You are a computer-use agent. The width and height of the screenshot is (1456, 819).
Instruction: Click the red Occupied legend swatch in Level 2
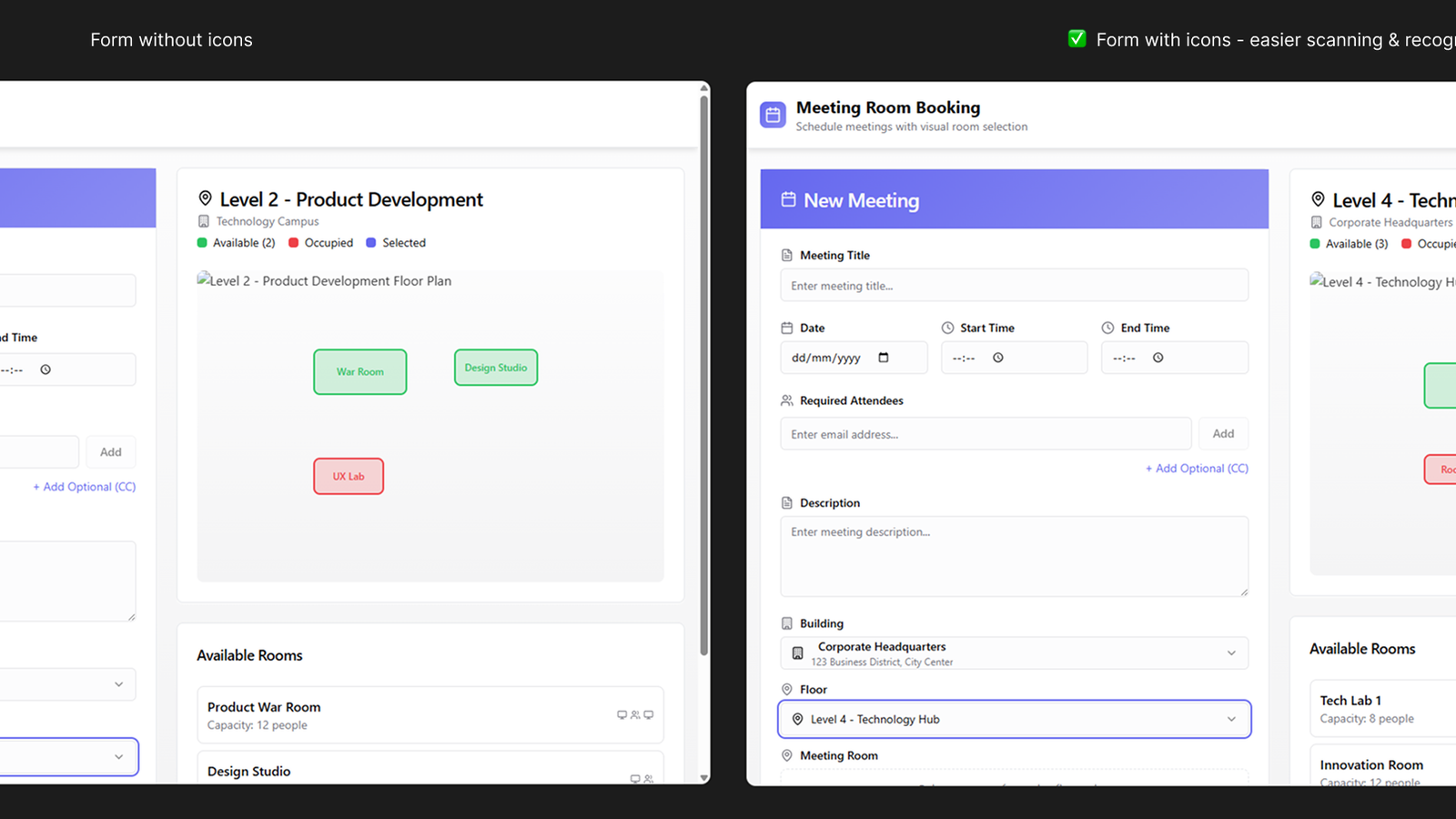(294, 243)
